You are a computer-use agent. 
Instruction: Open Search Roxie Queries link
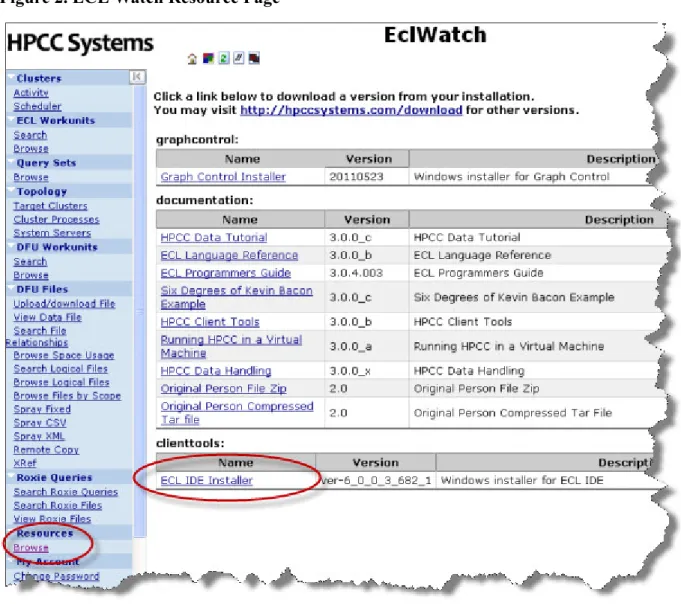click(x=66, y=492)
